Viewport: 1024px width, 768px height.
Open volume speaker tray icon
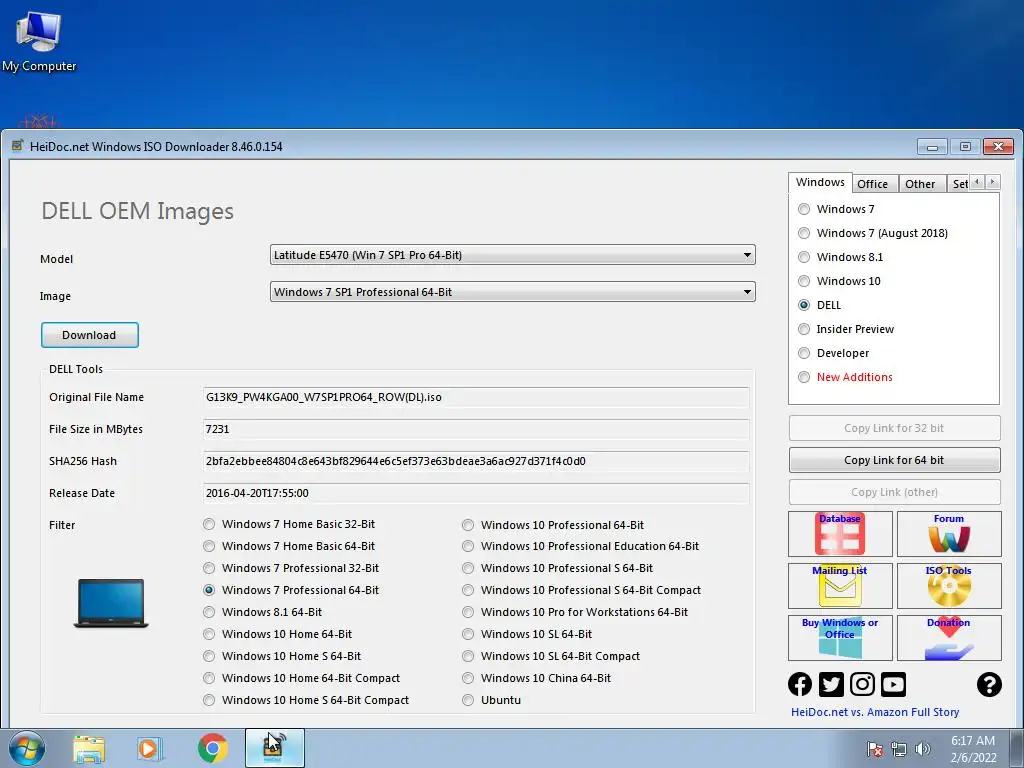923,749
